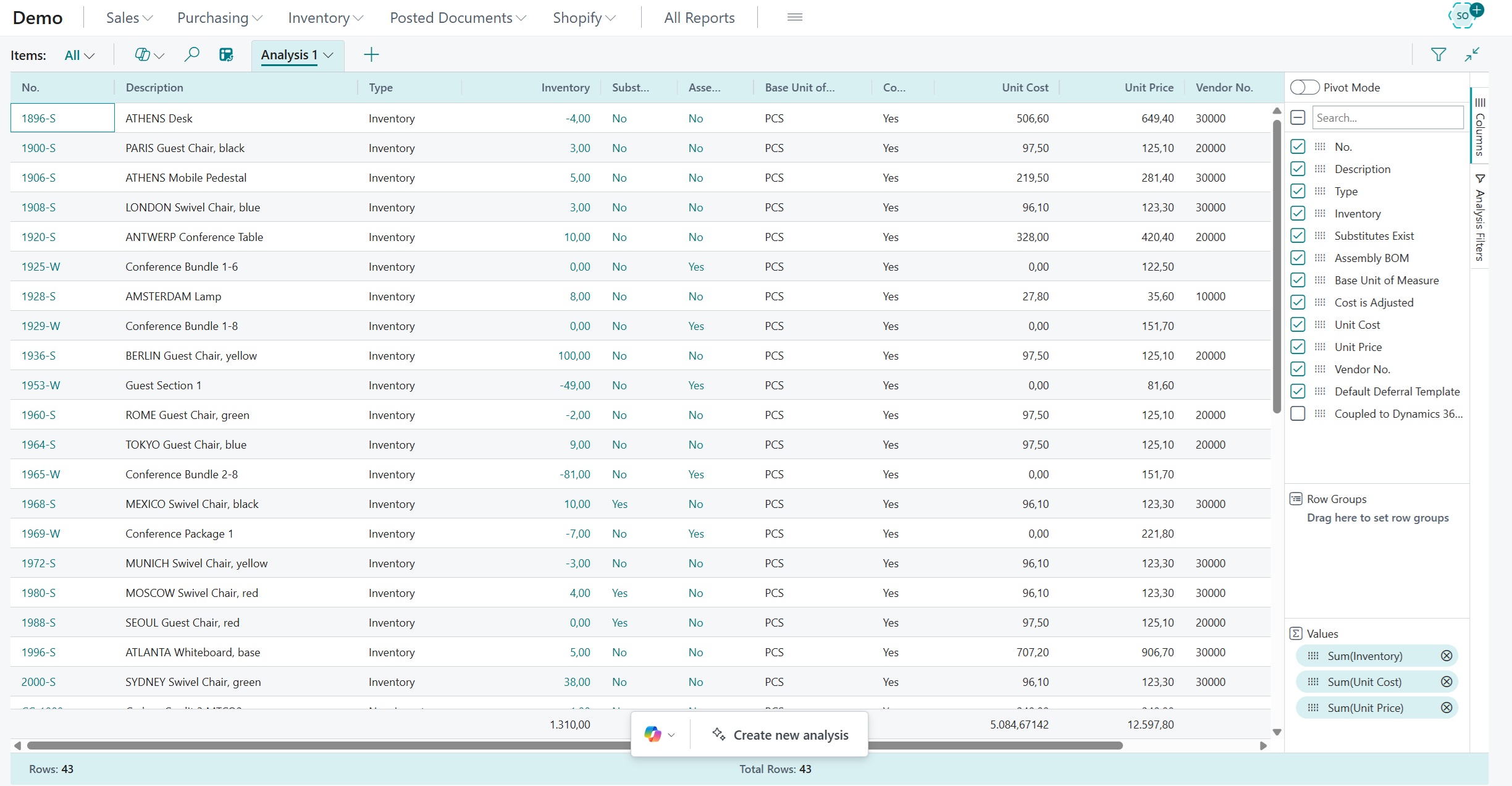
Task: Click the scroll right arrow
Action: tap(1263, 746)
